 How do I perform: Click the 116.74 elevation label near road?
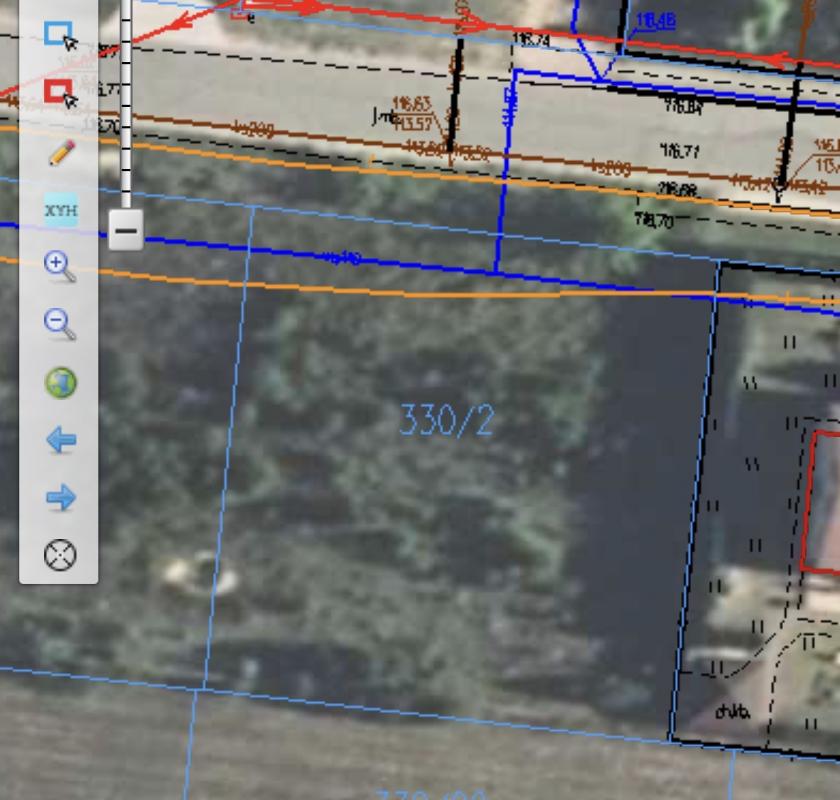tap(531, 39)
